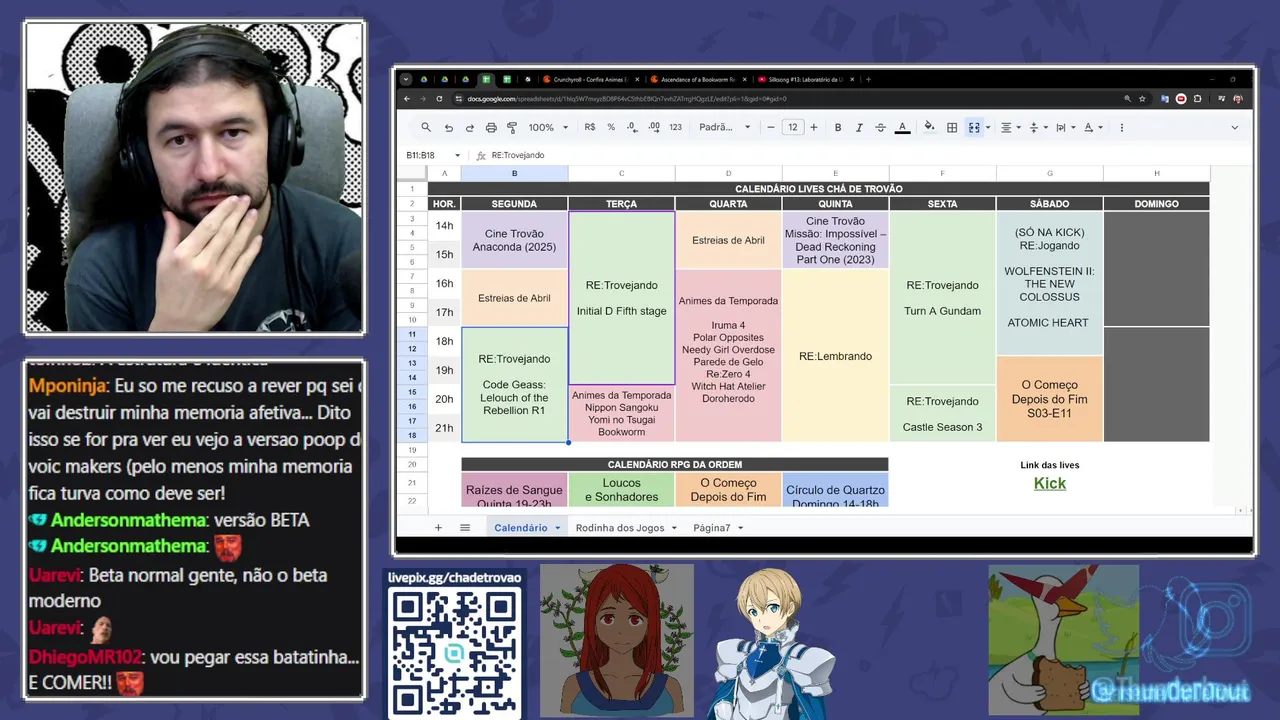Click the font size field showing 12
This screenshot has height=720, width=1280.
coord(792,127)
